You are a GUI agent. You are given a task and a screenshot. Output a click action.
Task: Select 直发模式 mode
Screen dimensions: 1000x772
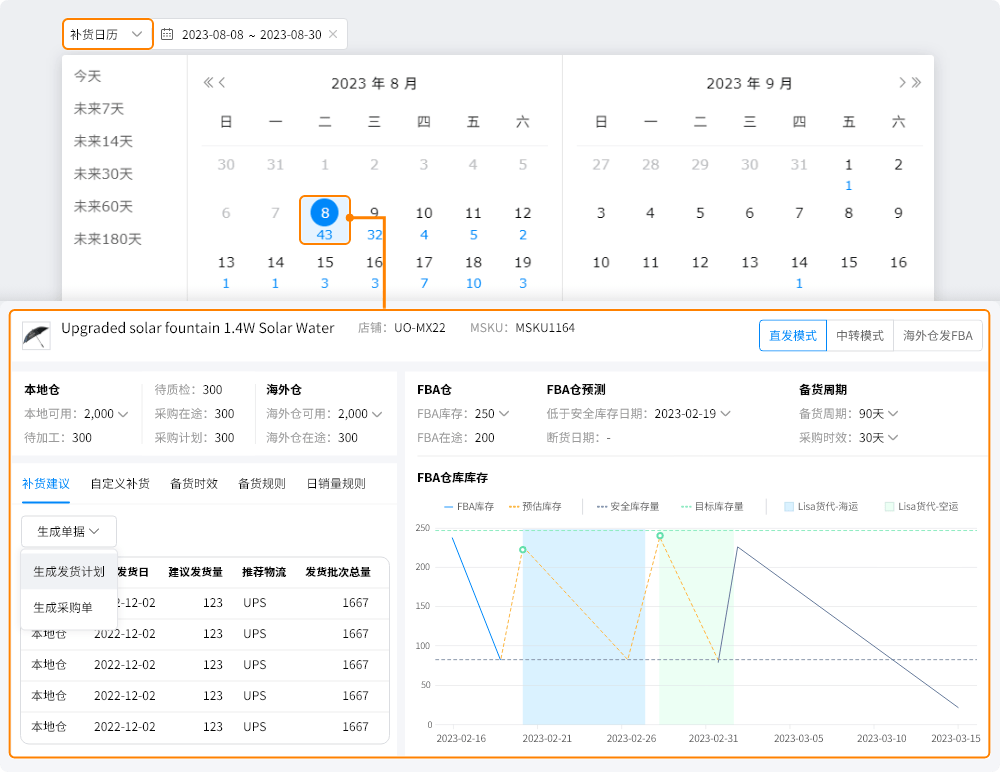pos(793,336)
